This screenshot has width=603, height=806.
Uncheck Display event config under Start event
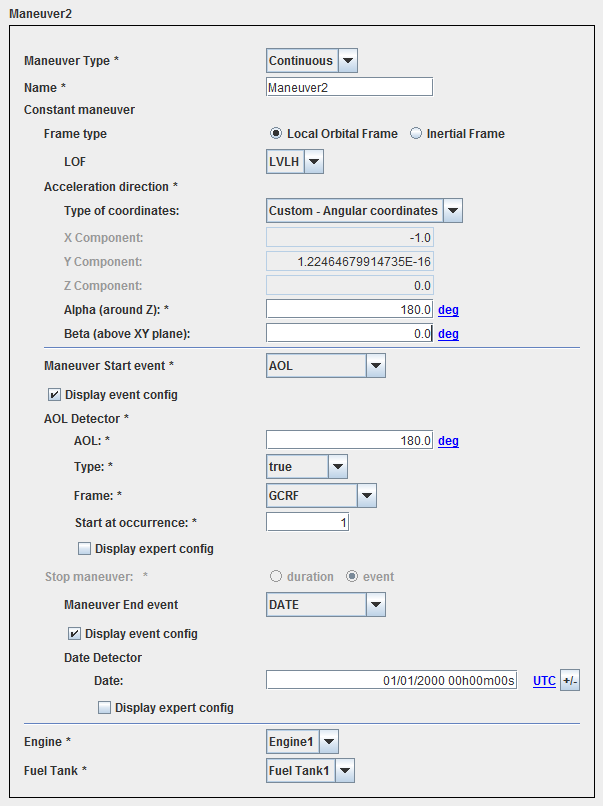(55, 394)
